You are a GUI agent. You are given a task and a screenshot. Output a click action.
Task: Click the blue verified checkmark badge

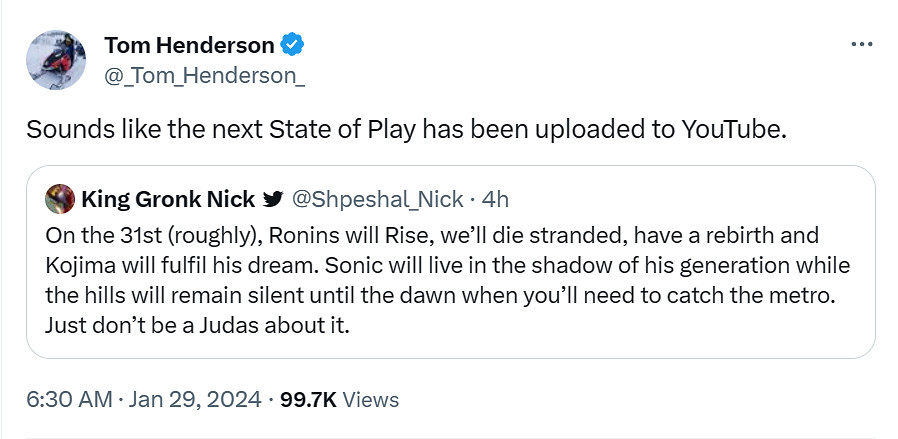292,45
